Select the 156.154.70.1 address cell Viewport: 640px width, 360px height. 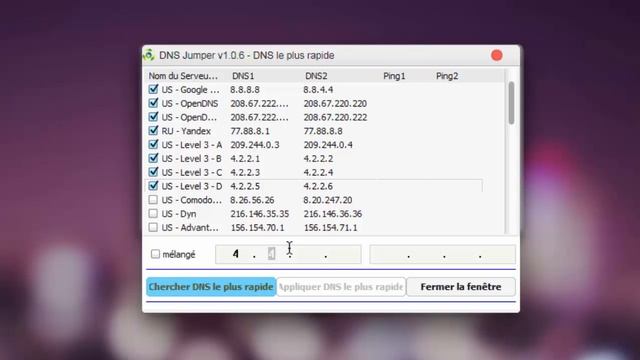(258, 227)
